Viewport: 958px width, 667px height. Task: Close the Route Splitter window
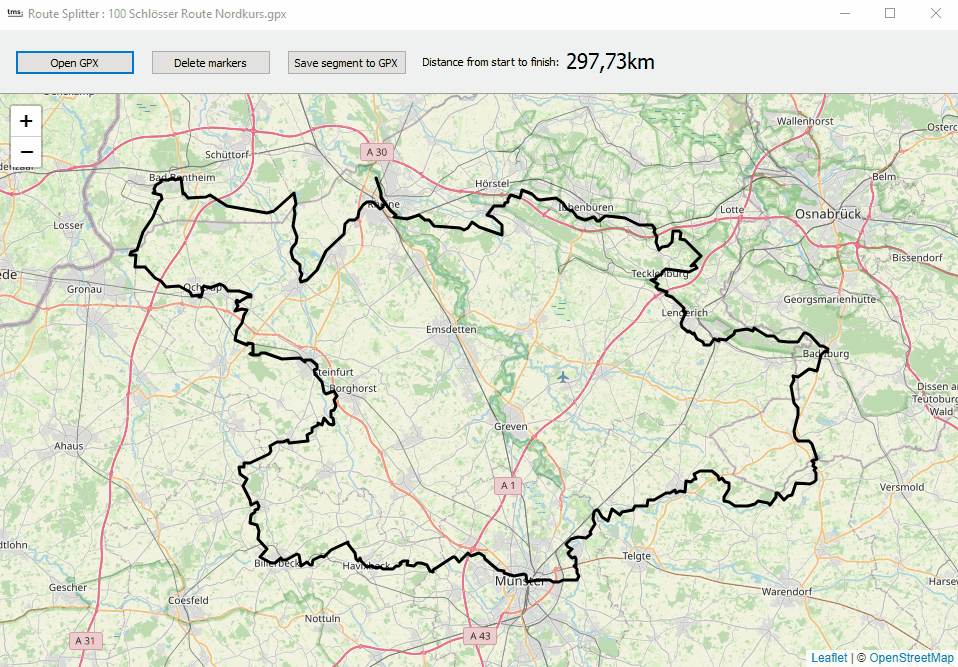point(935,13)
